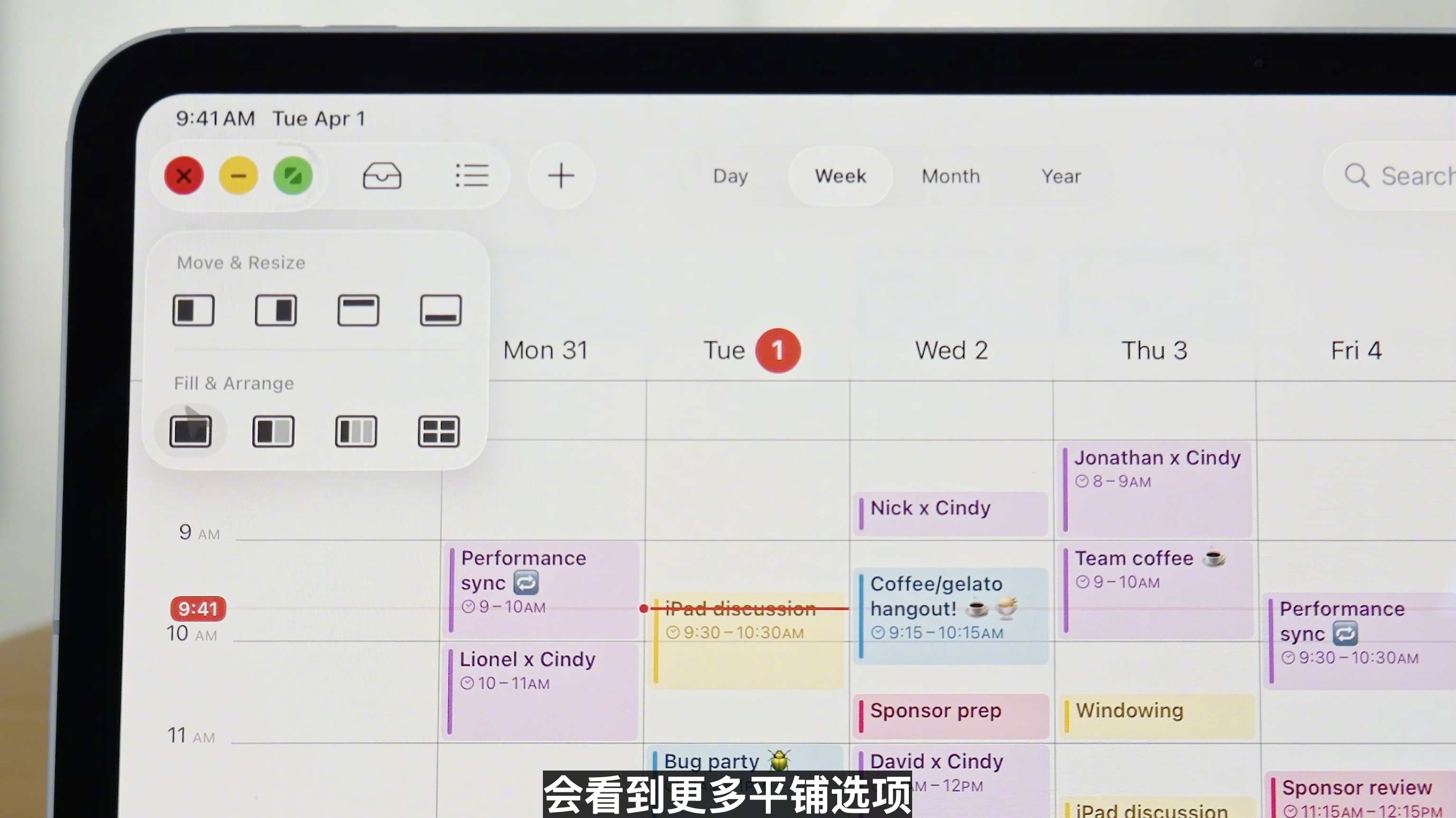The width and height of the screenshot is (1456, 818).
Task: Click the 9:41 current time marker
Action: [198, 608]
